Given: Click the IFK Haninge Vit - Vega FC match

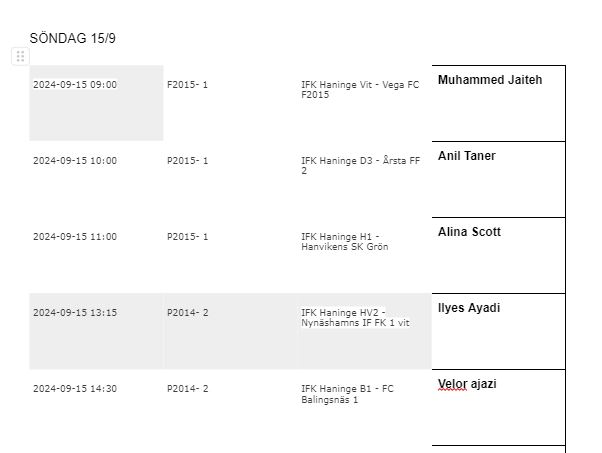Looking at the screenshot, I should tap(360, 90).
